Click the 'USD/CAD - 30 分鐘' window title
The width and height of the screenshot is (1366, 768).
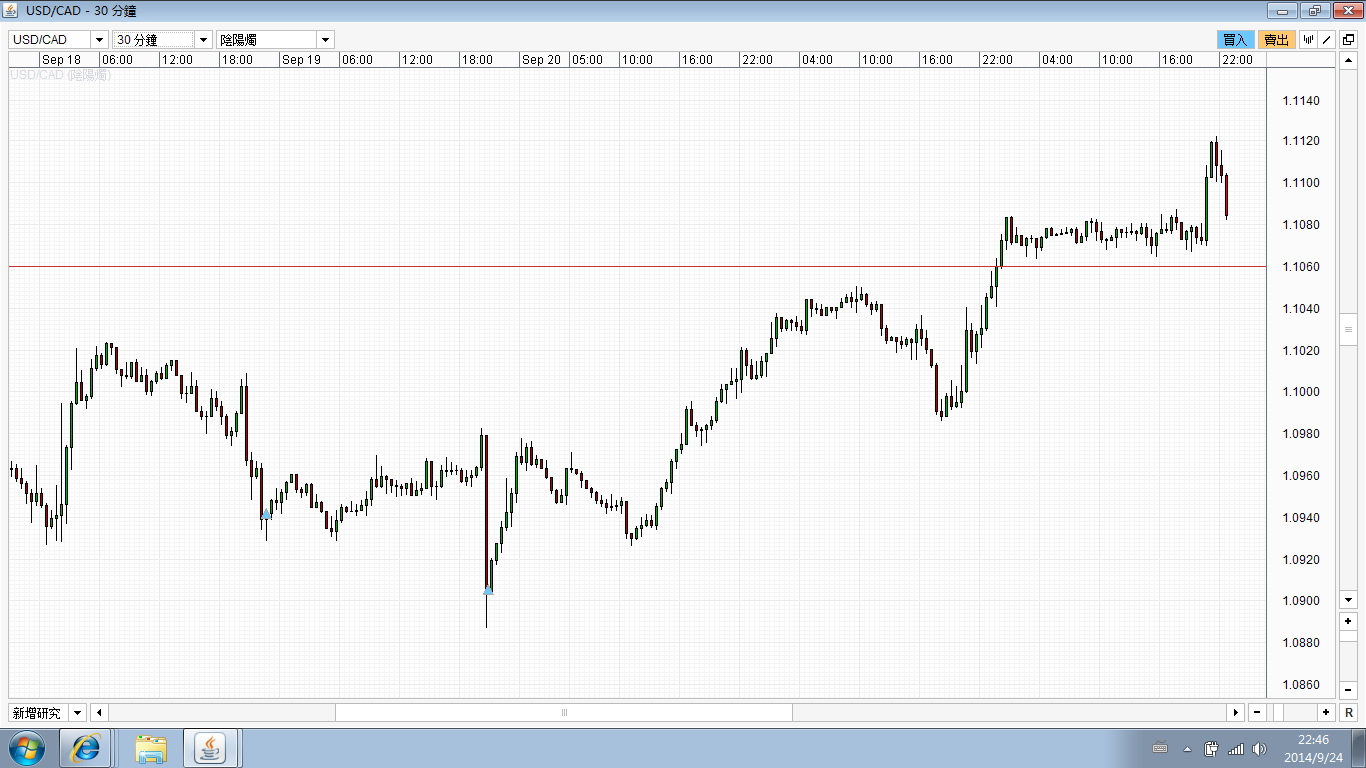(x=82, y=11)
